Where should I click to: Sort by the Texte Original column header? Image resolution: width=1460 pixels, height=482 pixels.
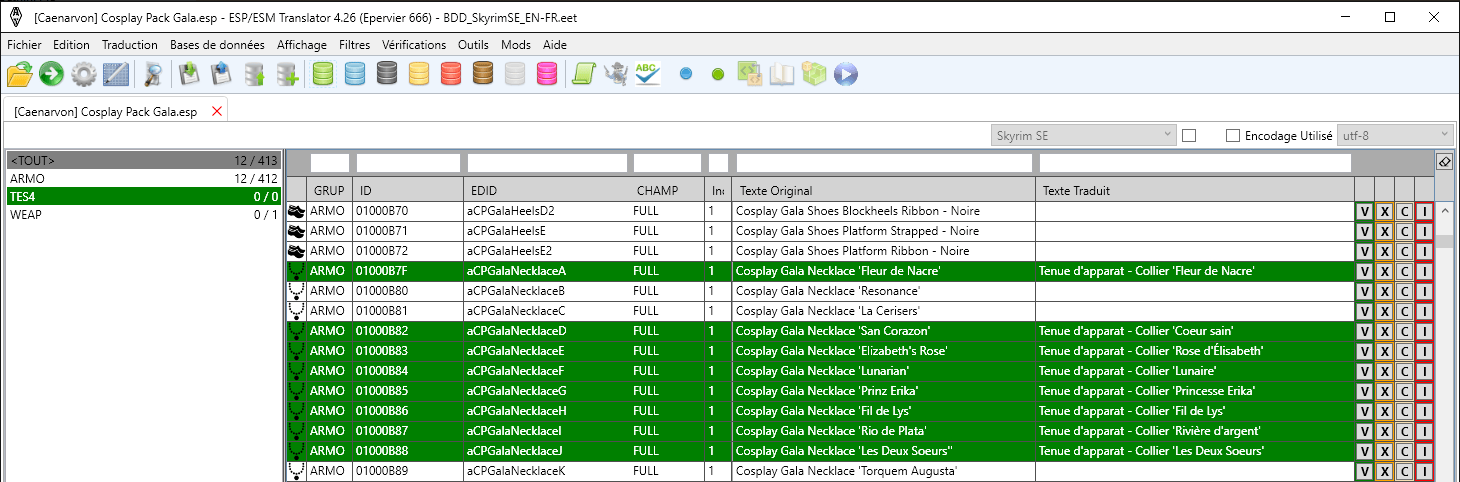pyautogui.click(x=883, y=191)
